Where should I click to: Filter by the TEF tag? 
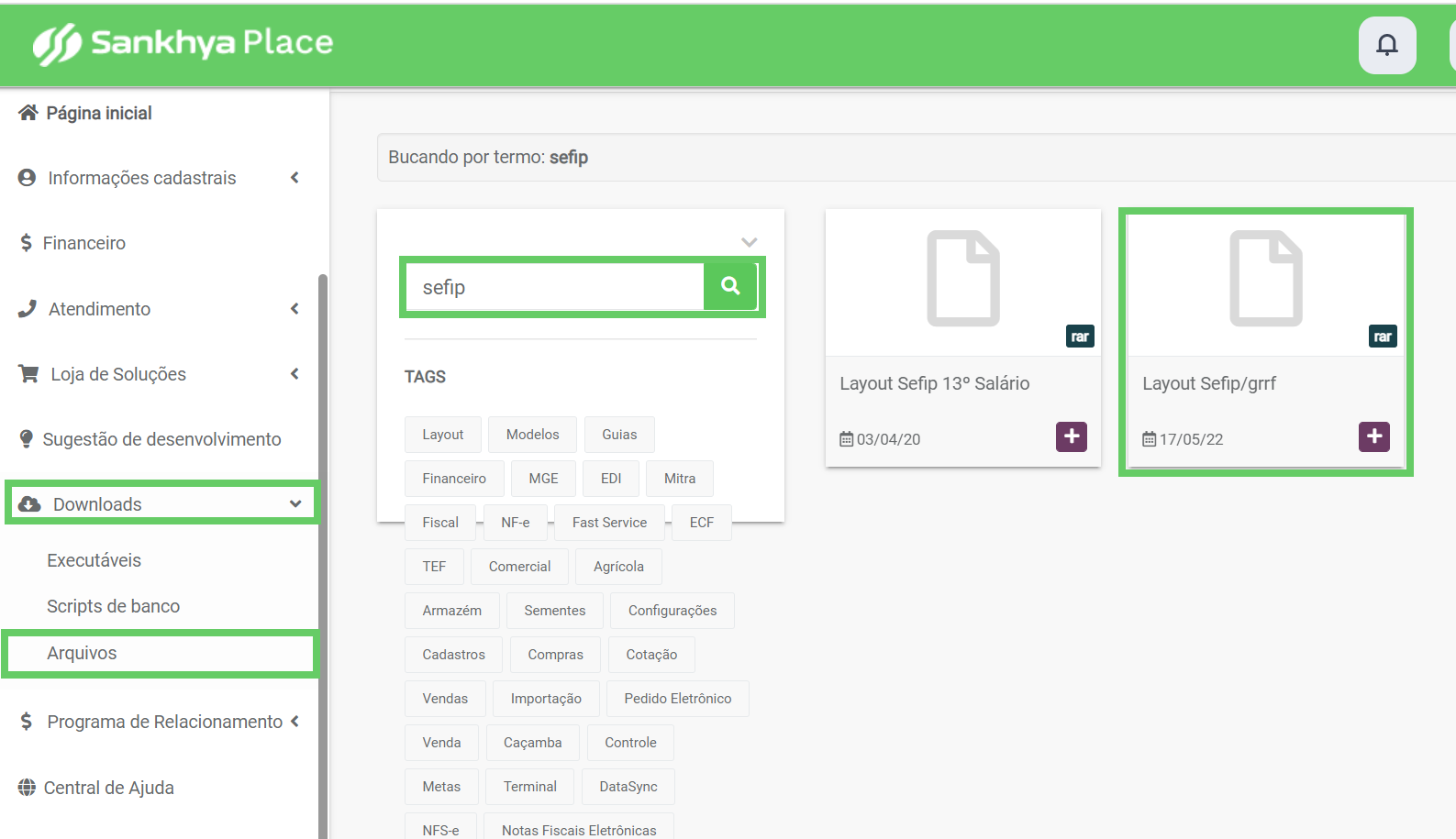pos(434,567)
